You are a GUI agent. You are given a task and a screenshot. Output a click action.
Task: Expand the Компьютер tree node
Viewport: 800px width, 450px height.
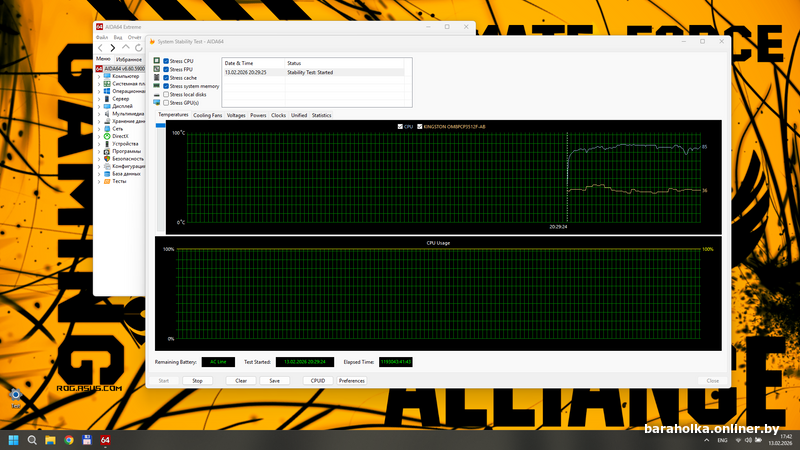click(x=99, y=76)
